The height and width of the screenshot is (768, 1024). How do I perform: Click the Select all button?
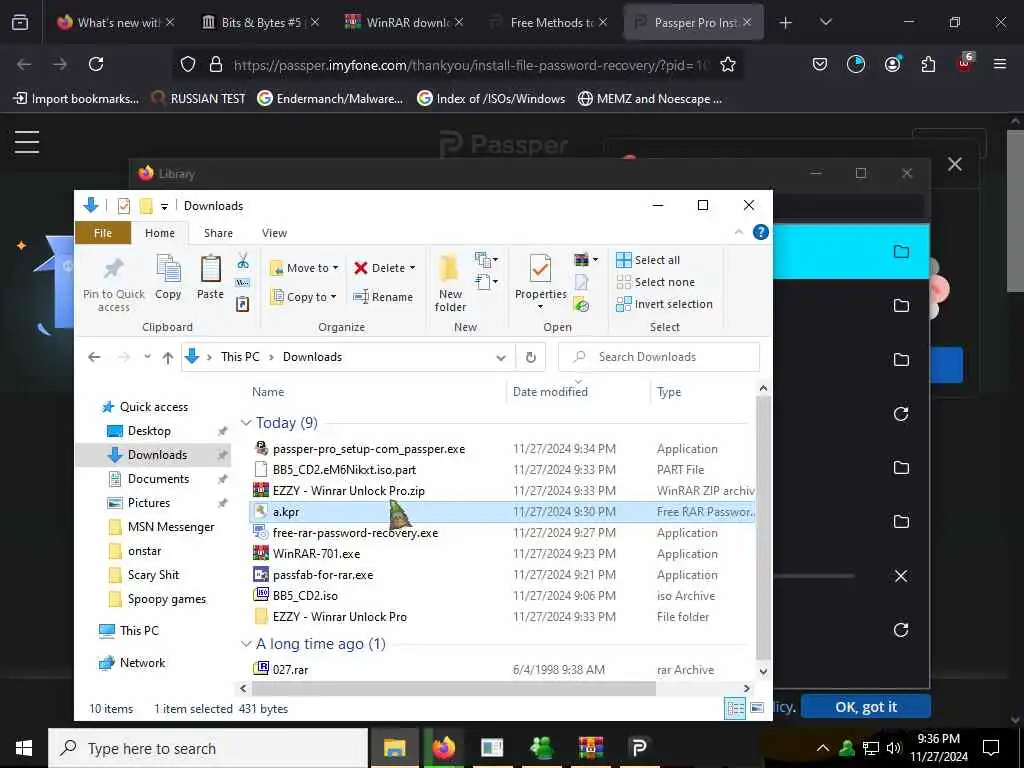pyautogui.click(x=648, y=260)
